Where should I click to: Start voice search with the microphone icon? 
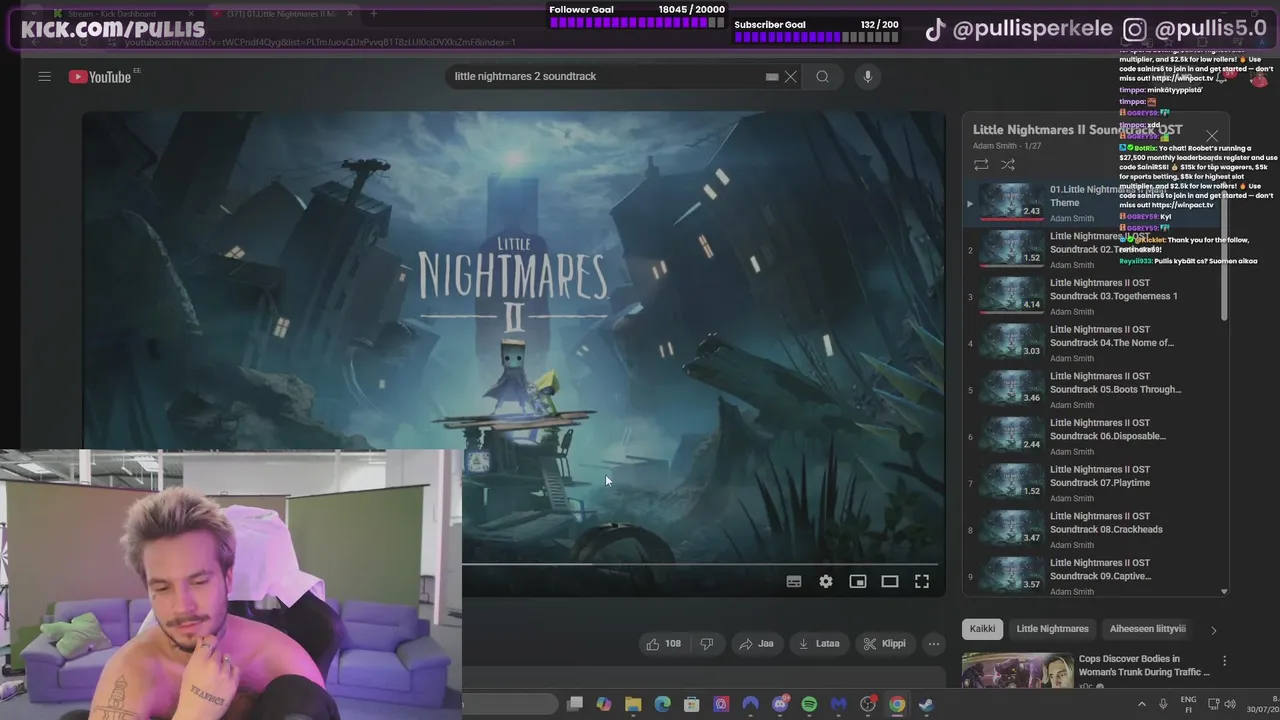[868, 76]
